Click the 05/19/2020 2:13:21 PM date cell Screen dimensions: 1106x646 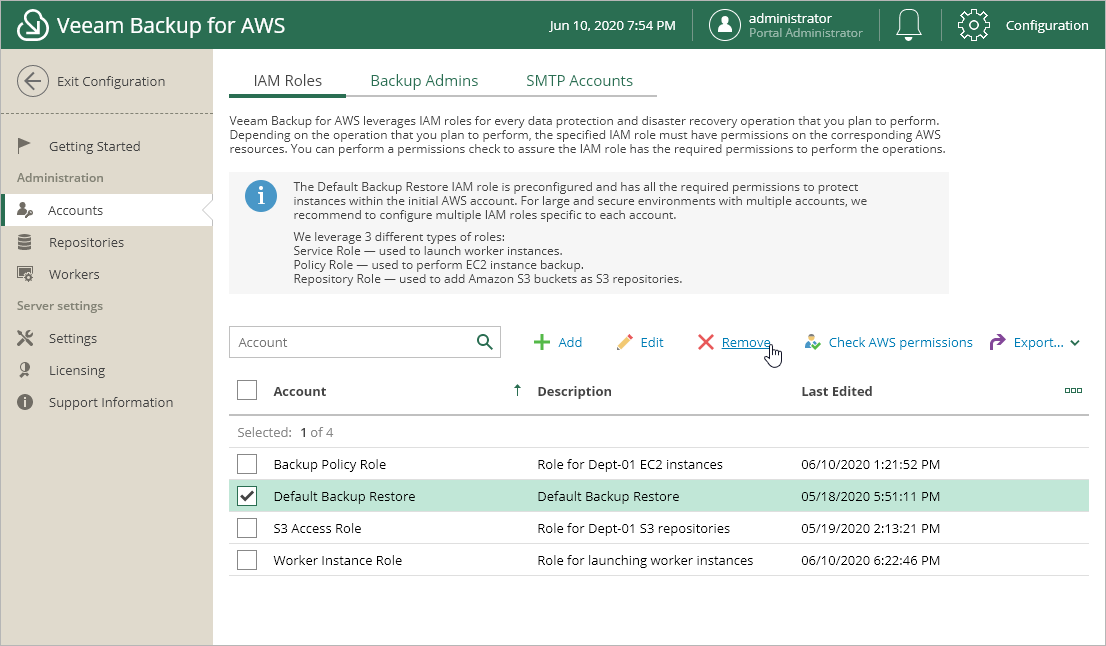[870, 528]
